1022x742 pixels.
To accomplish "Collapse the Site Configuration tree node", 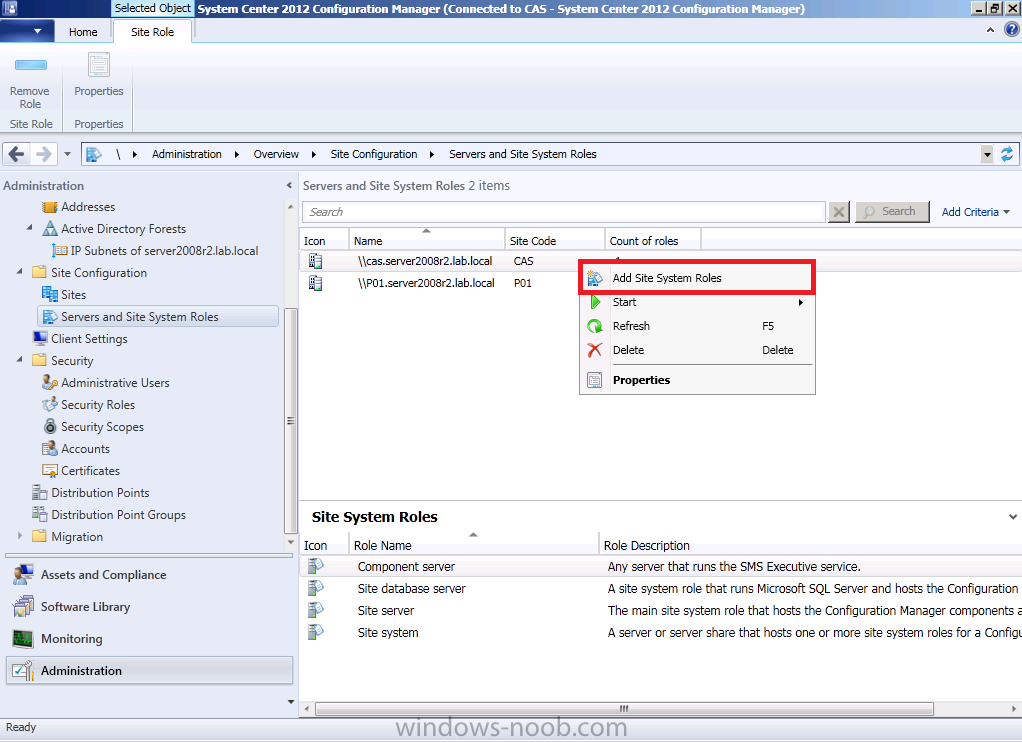I will click(20, 272).
